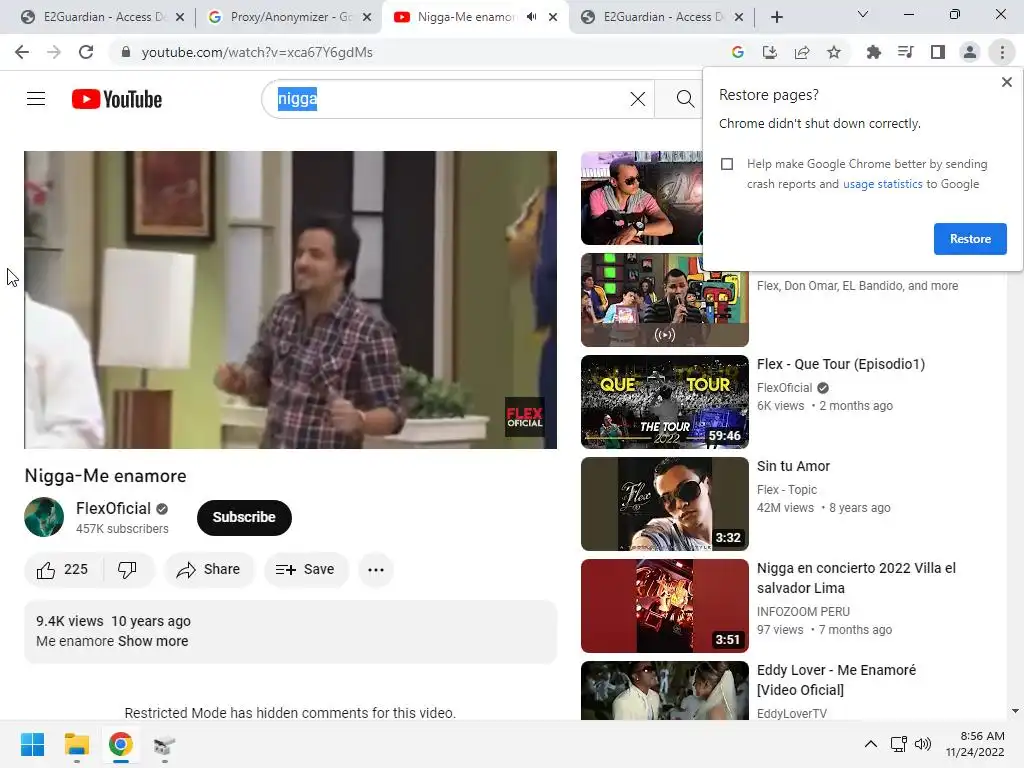Bookmark this tab with star icon
This screenshot has height=768, width=1024.
click(x=833, y=52)
